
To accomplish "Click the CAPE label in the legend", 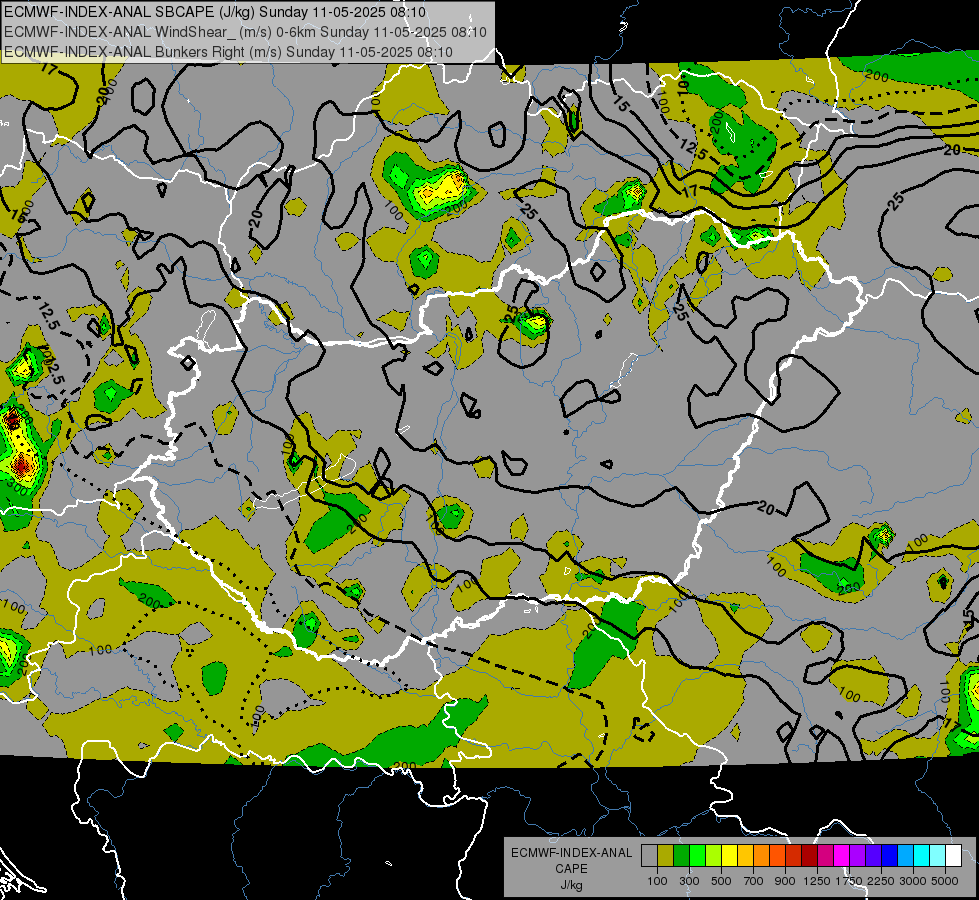I will click(x=571, y=869).
